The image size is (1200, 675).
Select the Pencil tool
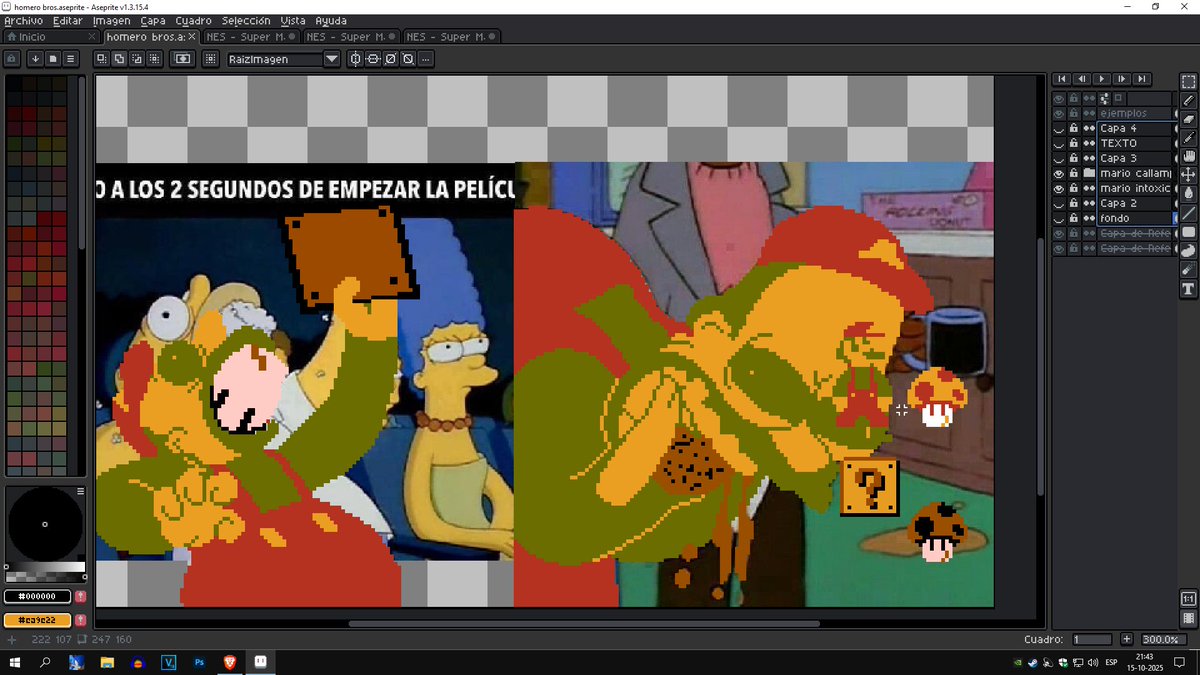[1188, 100]
